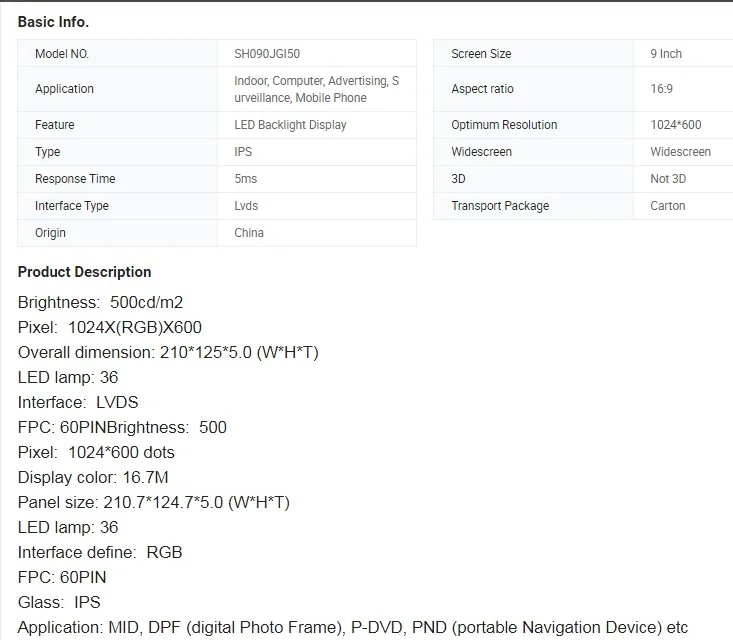Click the Brightness 500cd/m2 description line

(x=101, y=302)
